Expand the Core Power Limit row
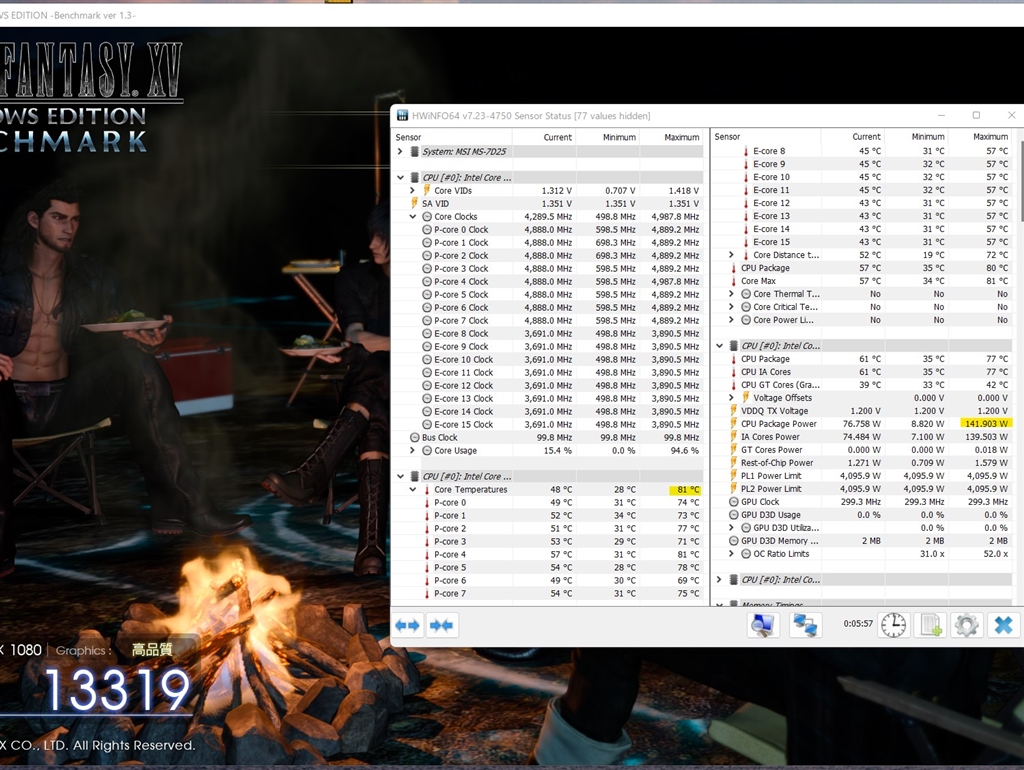Screen dimensions: 1024x770 click(731, 320)
